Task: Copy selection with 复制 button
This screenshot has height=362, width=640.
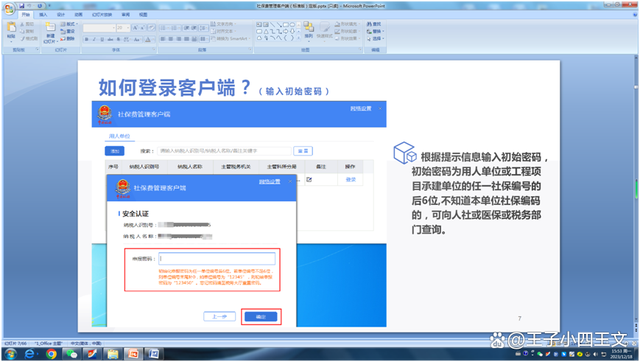Action: [27, 31]
